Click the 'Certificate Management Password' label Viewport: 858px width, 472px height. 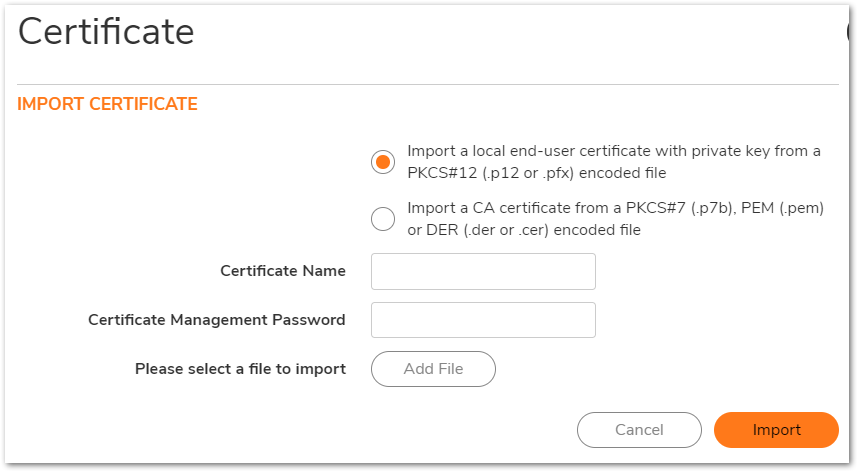tap(217, 320)
